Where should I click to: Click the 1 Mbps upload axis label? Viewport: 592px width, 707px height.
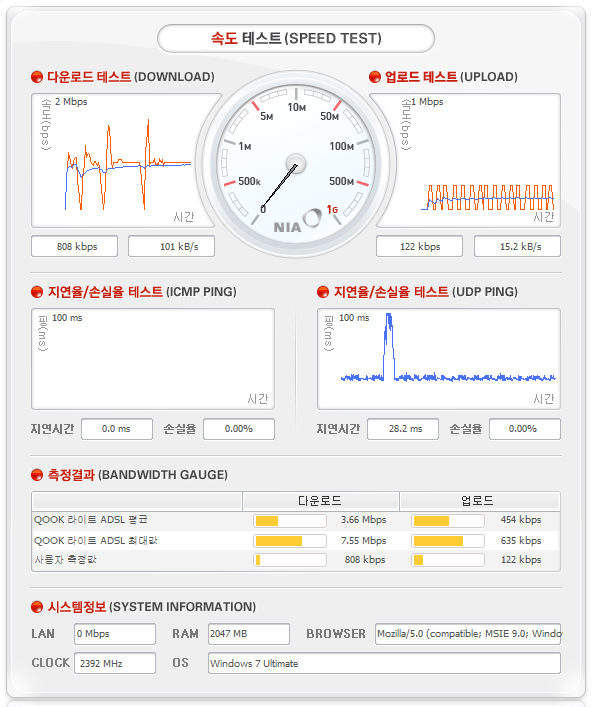pyautogui.click(x=427, y=102)
